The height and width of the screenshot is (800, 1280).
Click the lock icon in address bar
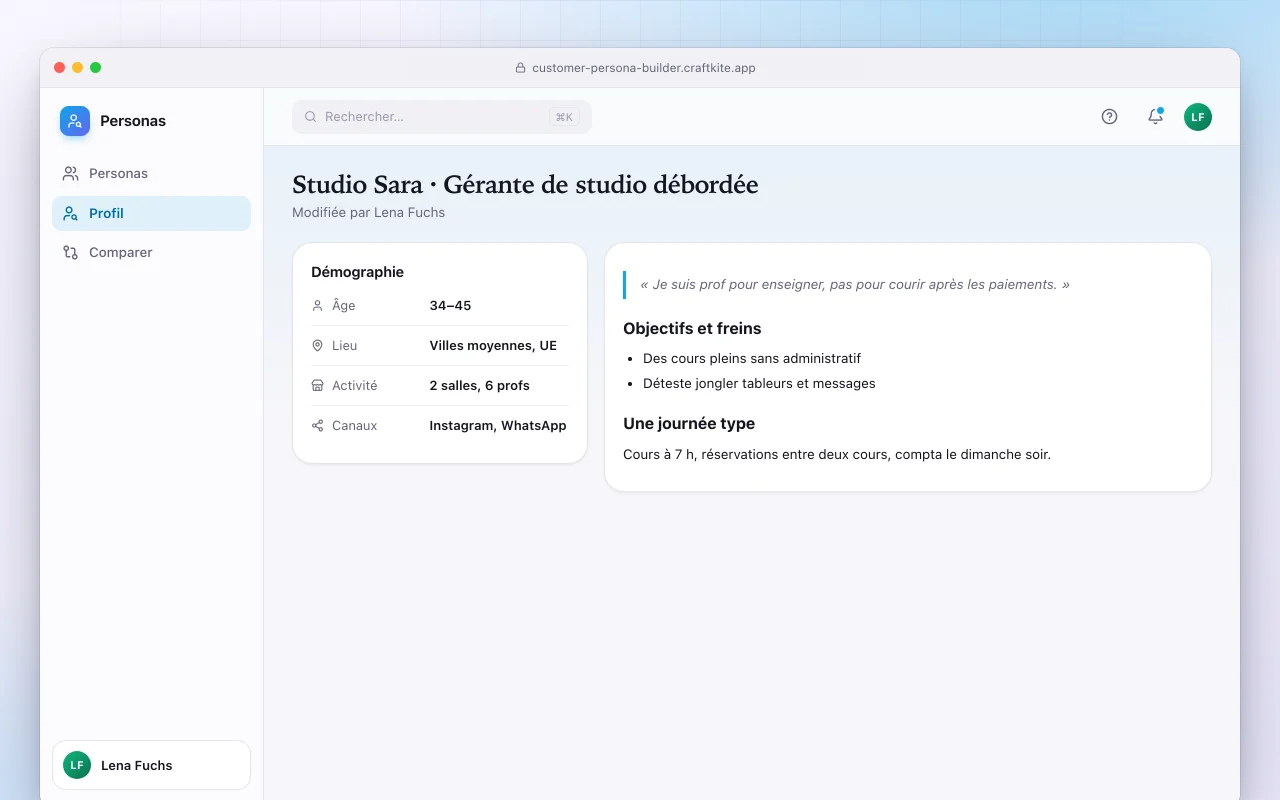(520, 68)
